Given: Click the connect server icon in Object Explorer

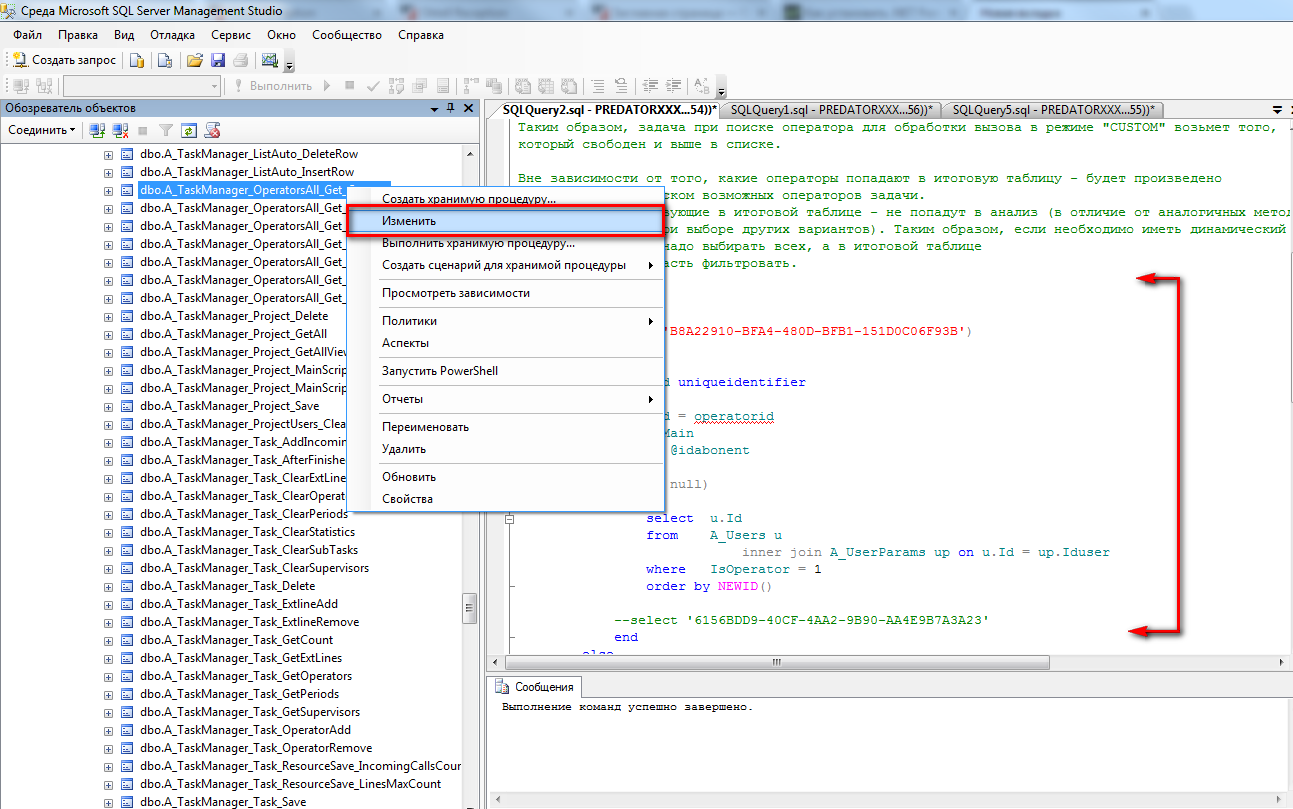Looking at the screenshot, I should 97,130.
